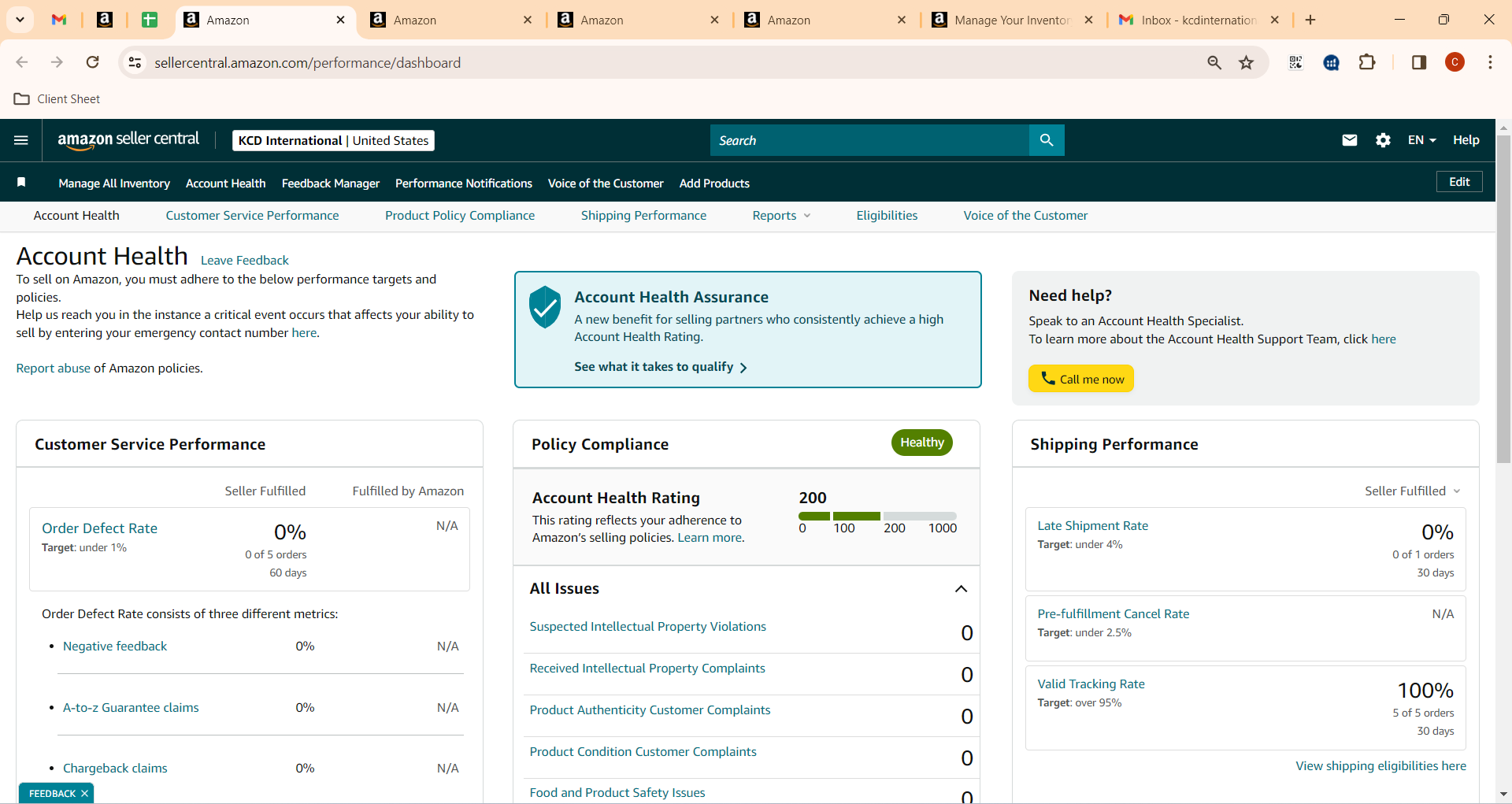The height and width of the screenshot is (804, 1512).
Task: Open the Chrome profile avatar C
Action: 1455,62
